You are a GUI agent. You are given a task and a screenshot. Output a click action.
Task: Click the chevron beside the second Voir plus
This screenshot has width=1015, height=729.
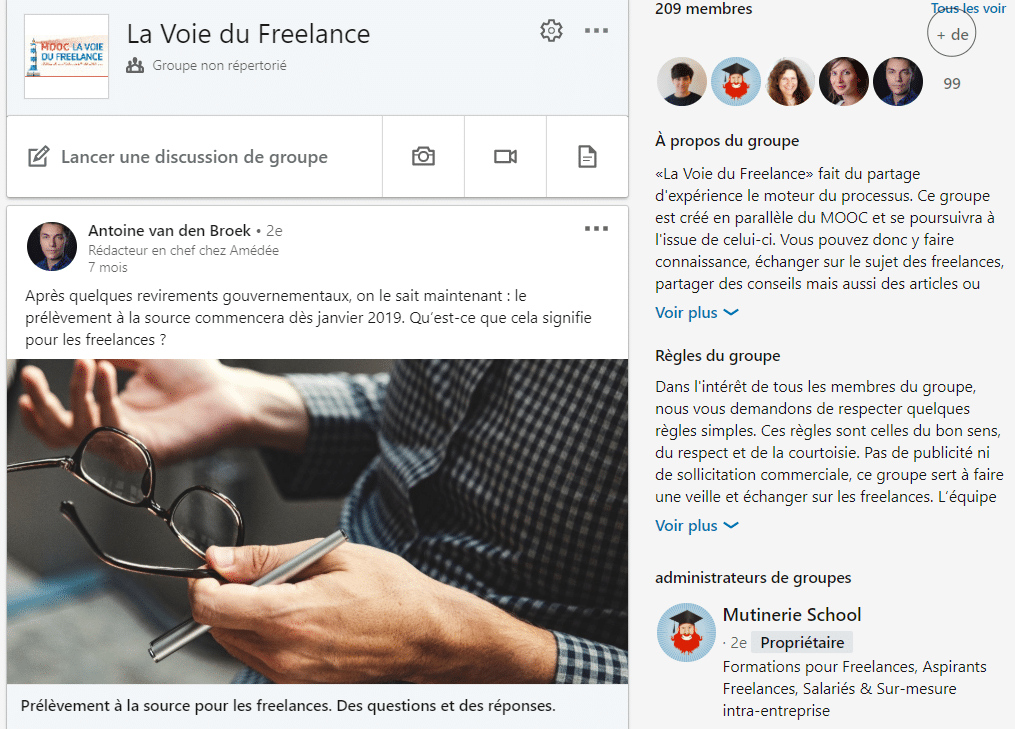pos(731,526)
